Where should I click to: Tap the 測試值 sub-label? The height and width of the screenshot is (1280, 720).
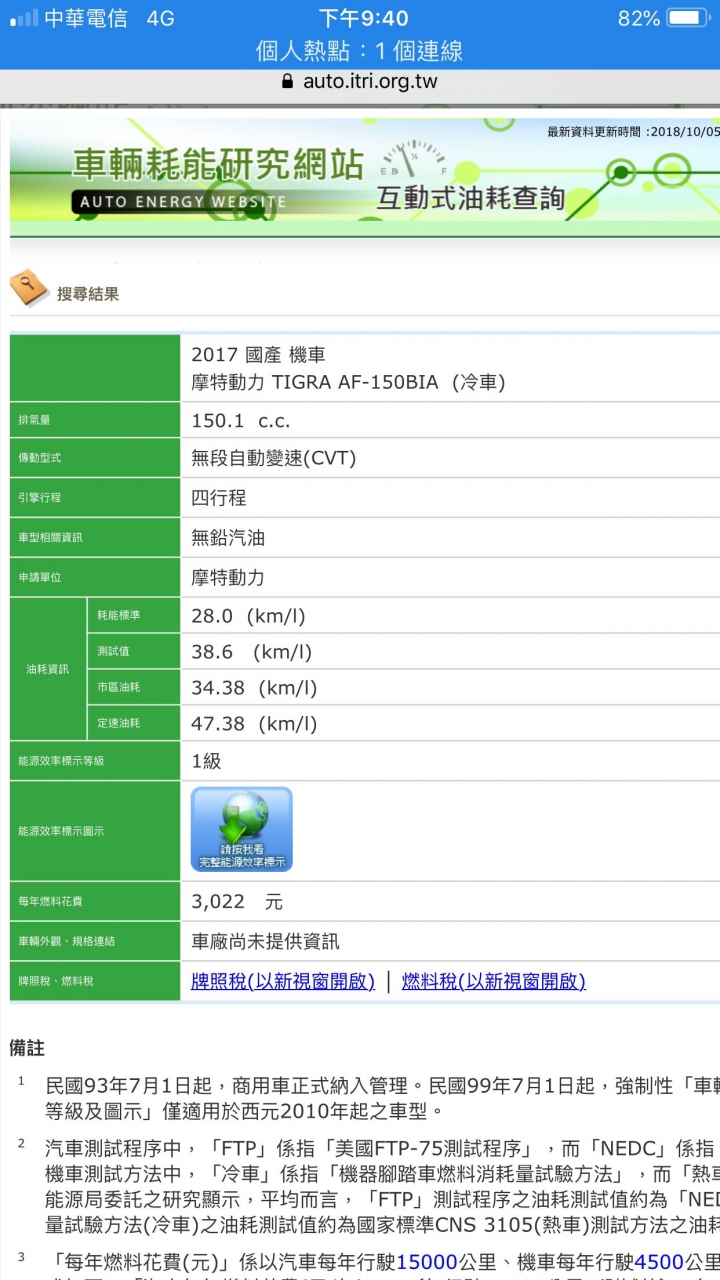[113, 652]
